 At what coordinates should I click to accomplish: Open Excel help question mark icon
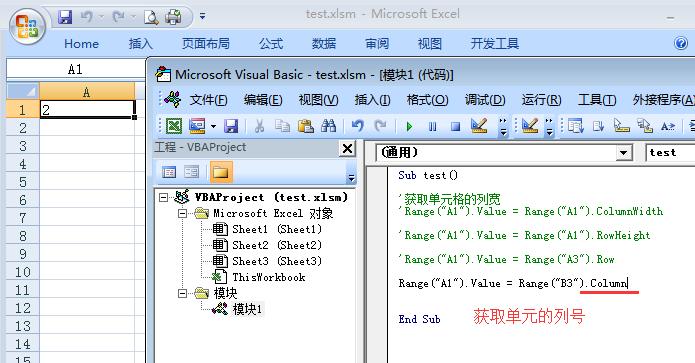pyautogui.click(x=681, y=43)
